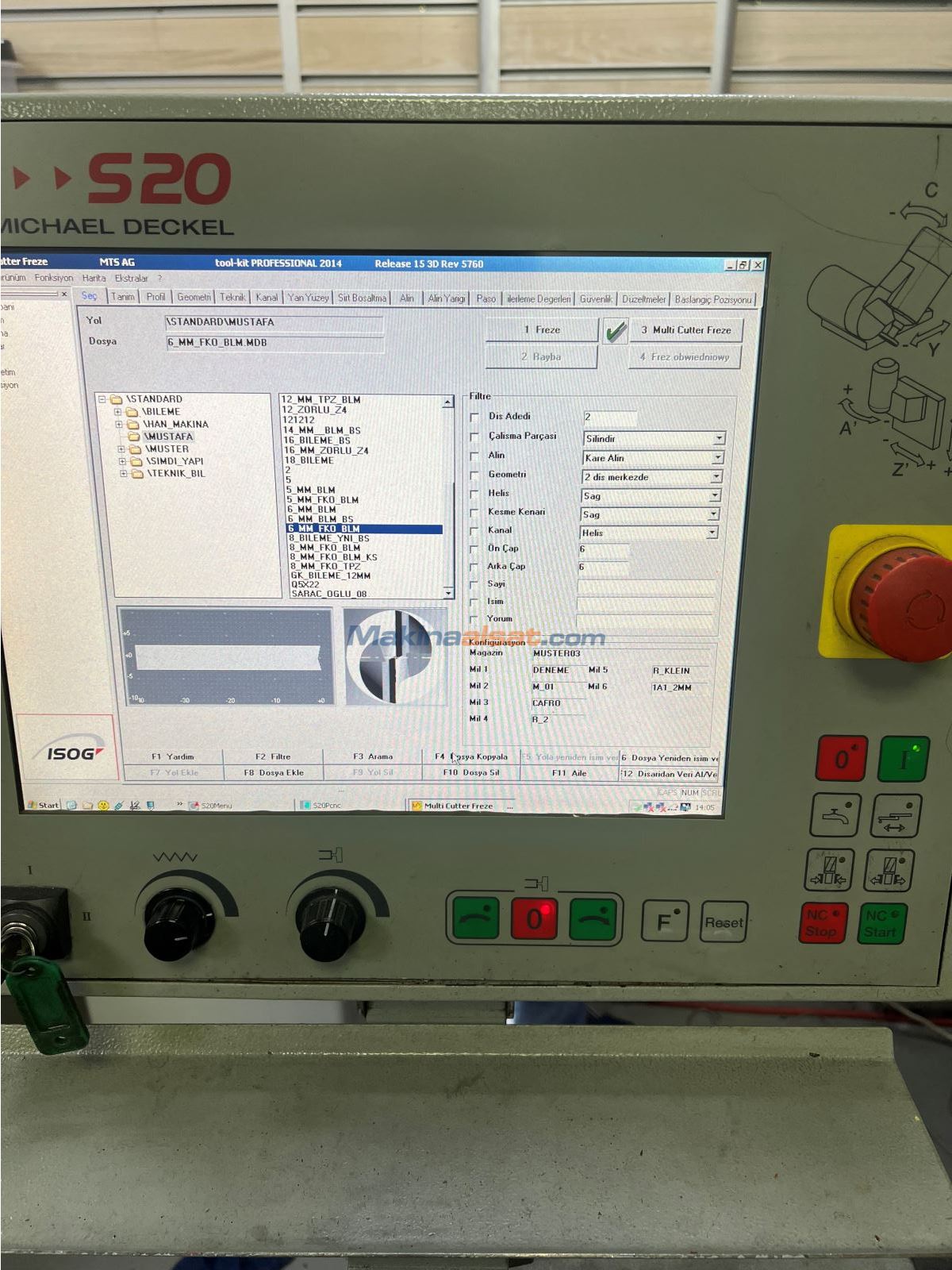
Task: Click the yellow smiley quick launch icon
Action: point(103,805)
